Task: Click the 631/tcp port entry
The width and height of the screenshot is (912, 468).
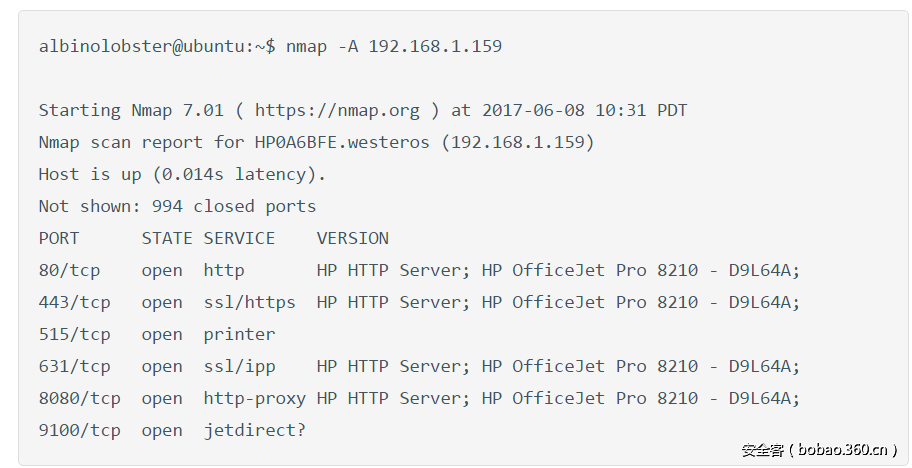Action: click(x=75, y=366)
